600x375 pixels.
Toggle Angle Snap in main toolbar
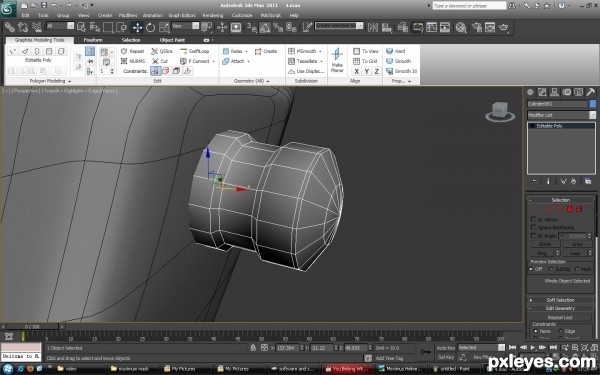pyautogui.click(x=265, y=27)
